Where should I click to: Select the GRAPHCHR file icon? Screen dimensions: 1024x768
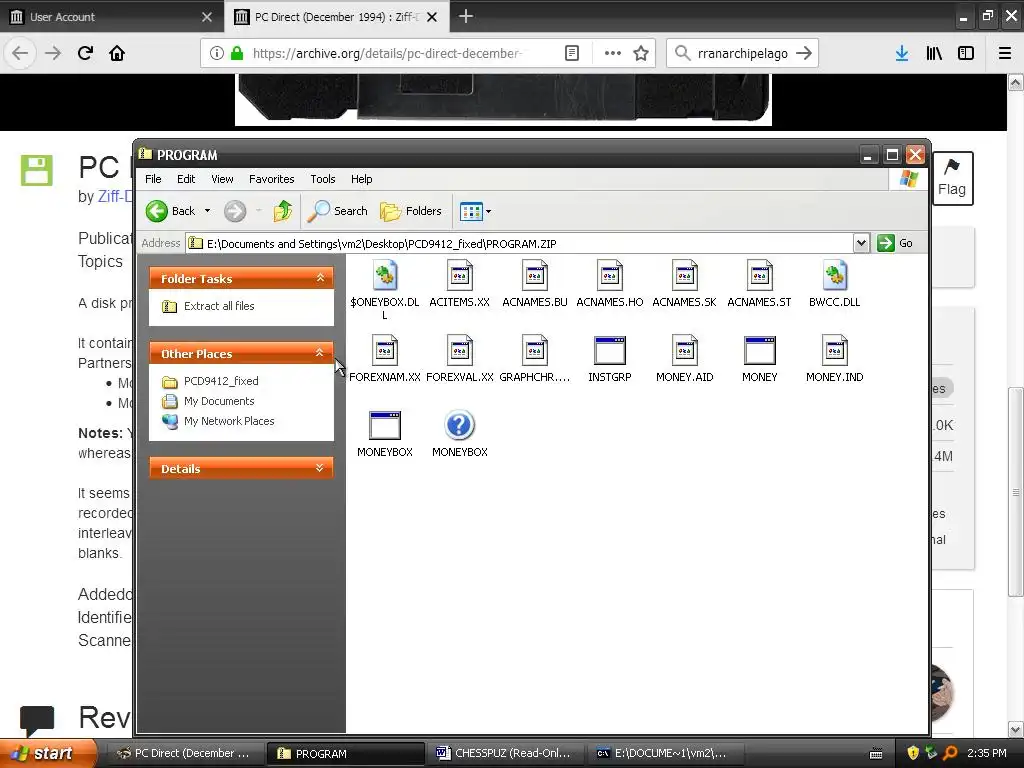tap(535, 350)
